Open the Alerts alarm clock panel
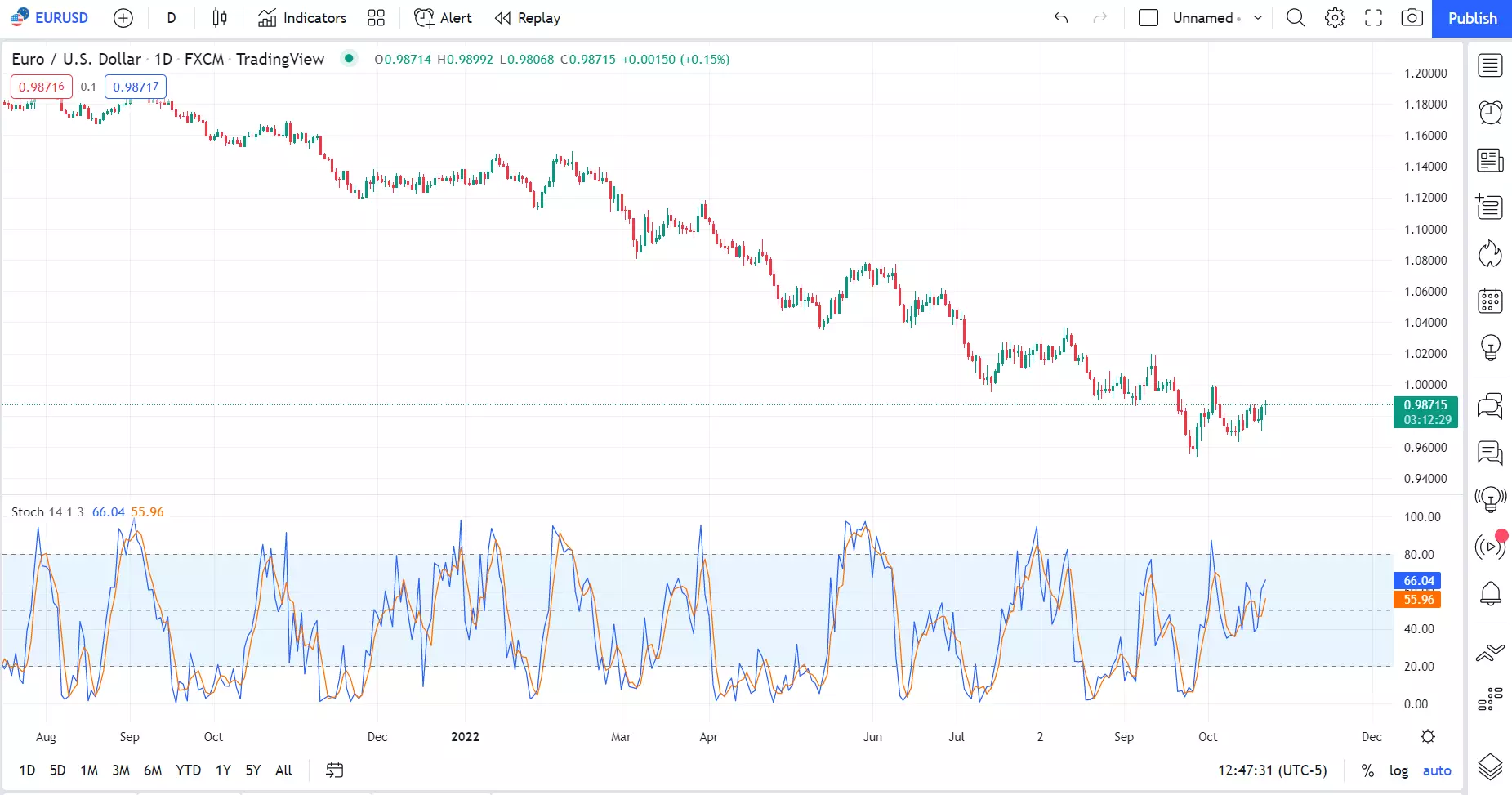Image resolution: width=1512 pixels, height=795 pixels. tap(1490, 113)
